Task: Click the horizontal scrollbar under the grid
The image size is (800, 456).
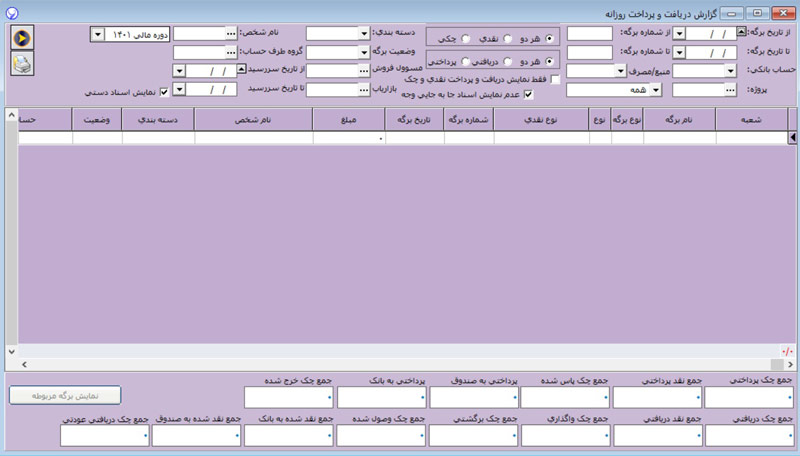Action: tap(400, 365)
